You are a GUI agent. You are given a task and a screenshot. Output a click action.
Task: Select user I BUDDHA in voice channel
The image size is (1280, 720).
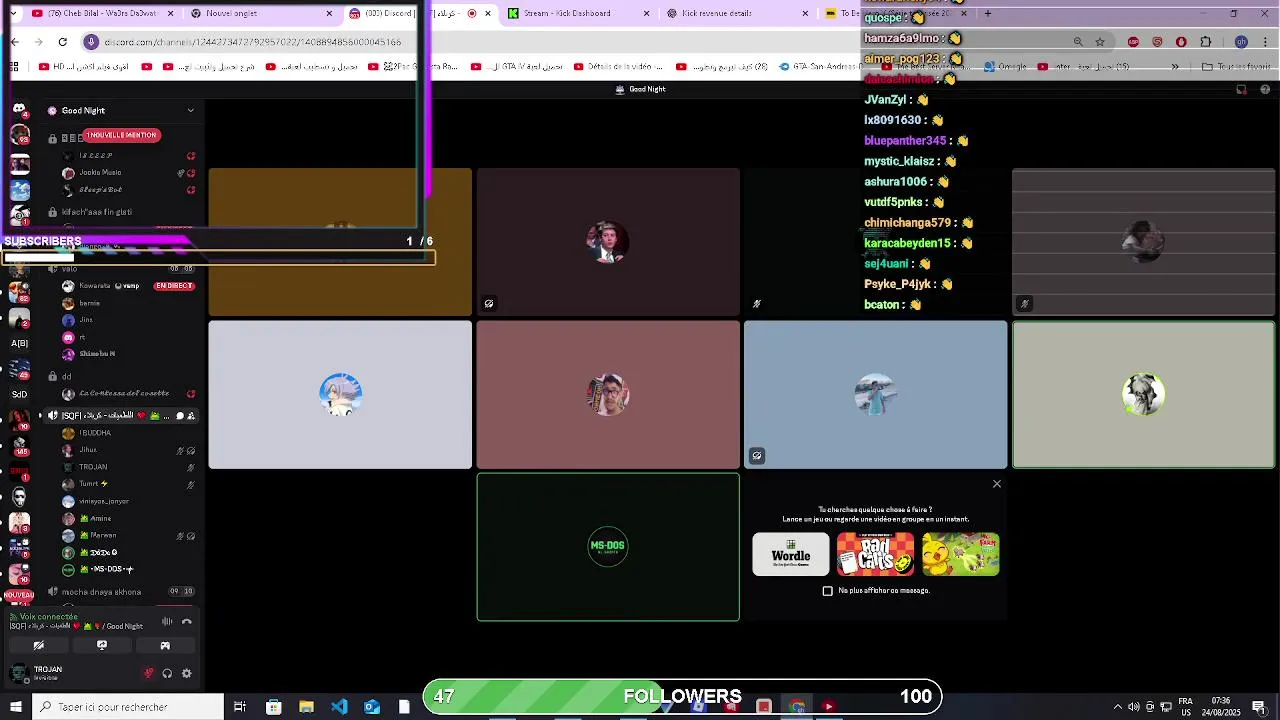tap(95, 433)
